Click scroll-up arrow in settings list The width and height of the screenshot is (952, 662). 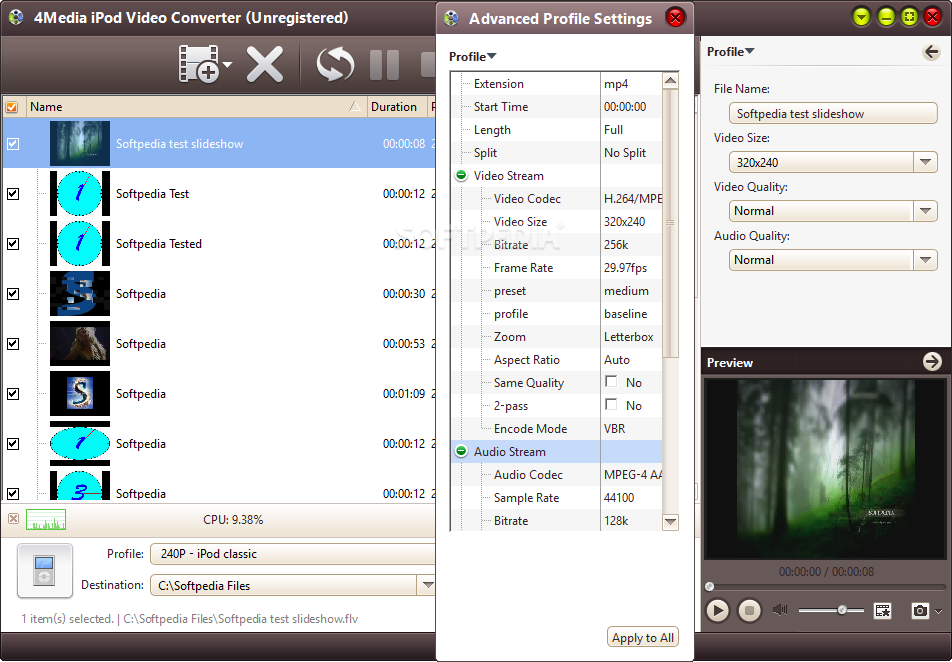pyautogui.click(x=670, y=81)
